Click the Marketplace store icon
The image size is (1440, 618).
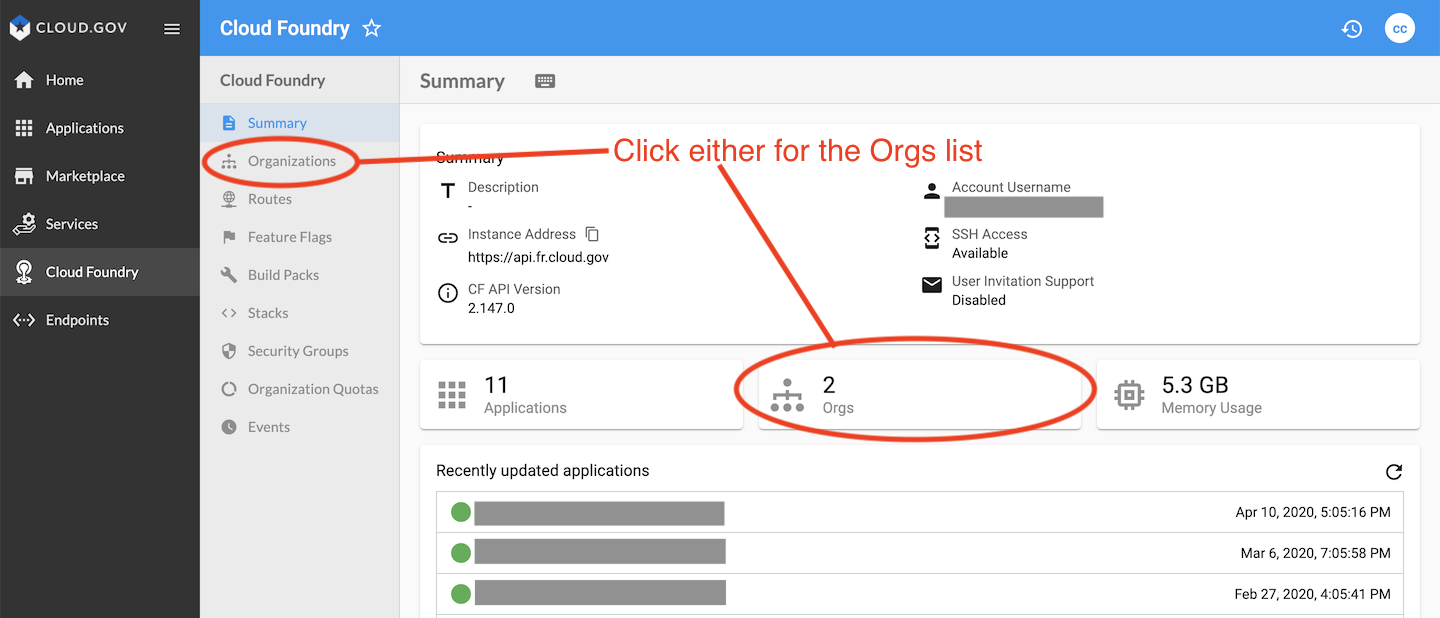(x=24, y=176)
